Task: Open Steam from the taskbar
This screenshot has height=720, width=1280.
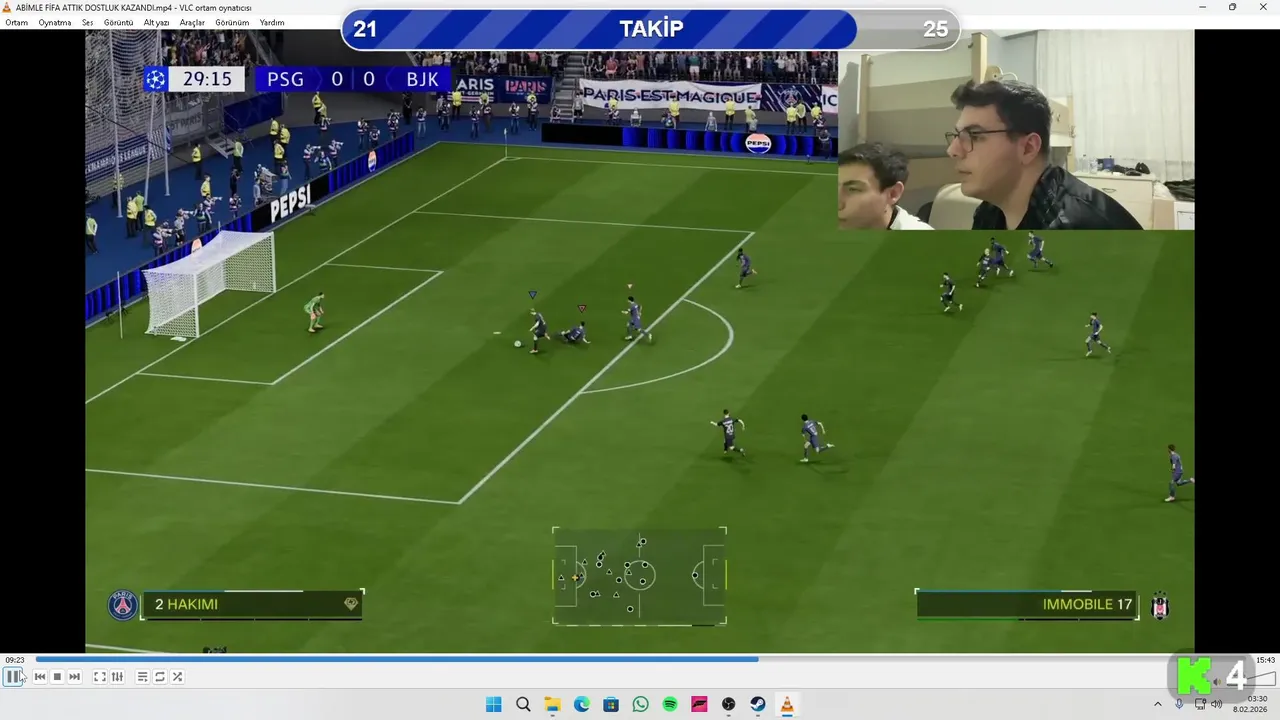Action: 758,705
